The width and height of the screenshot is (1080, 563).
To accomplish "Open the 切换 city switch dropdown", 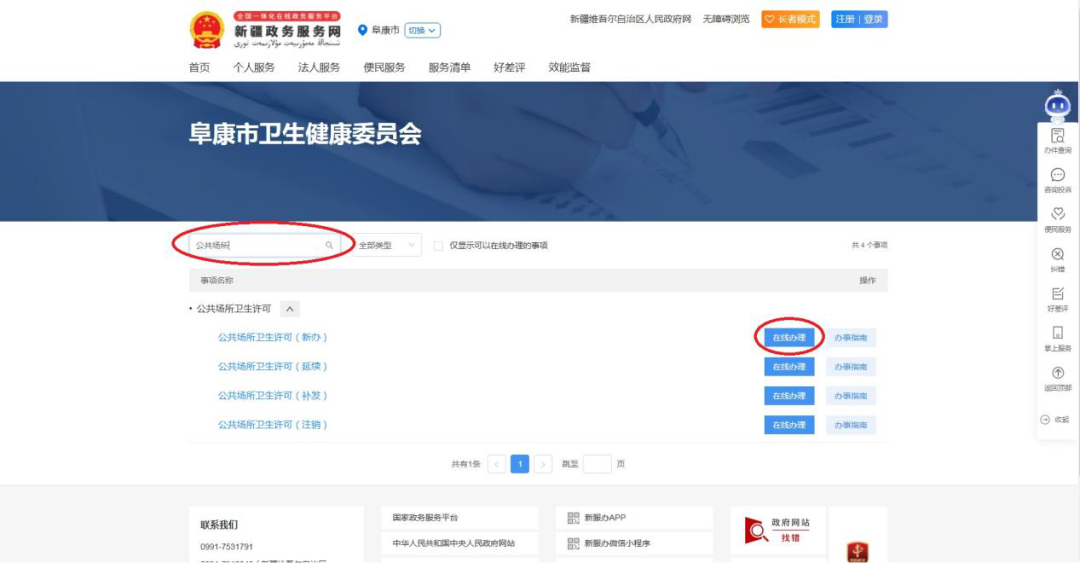I will pos(421,30).
